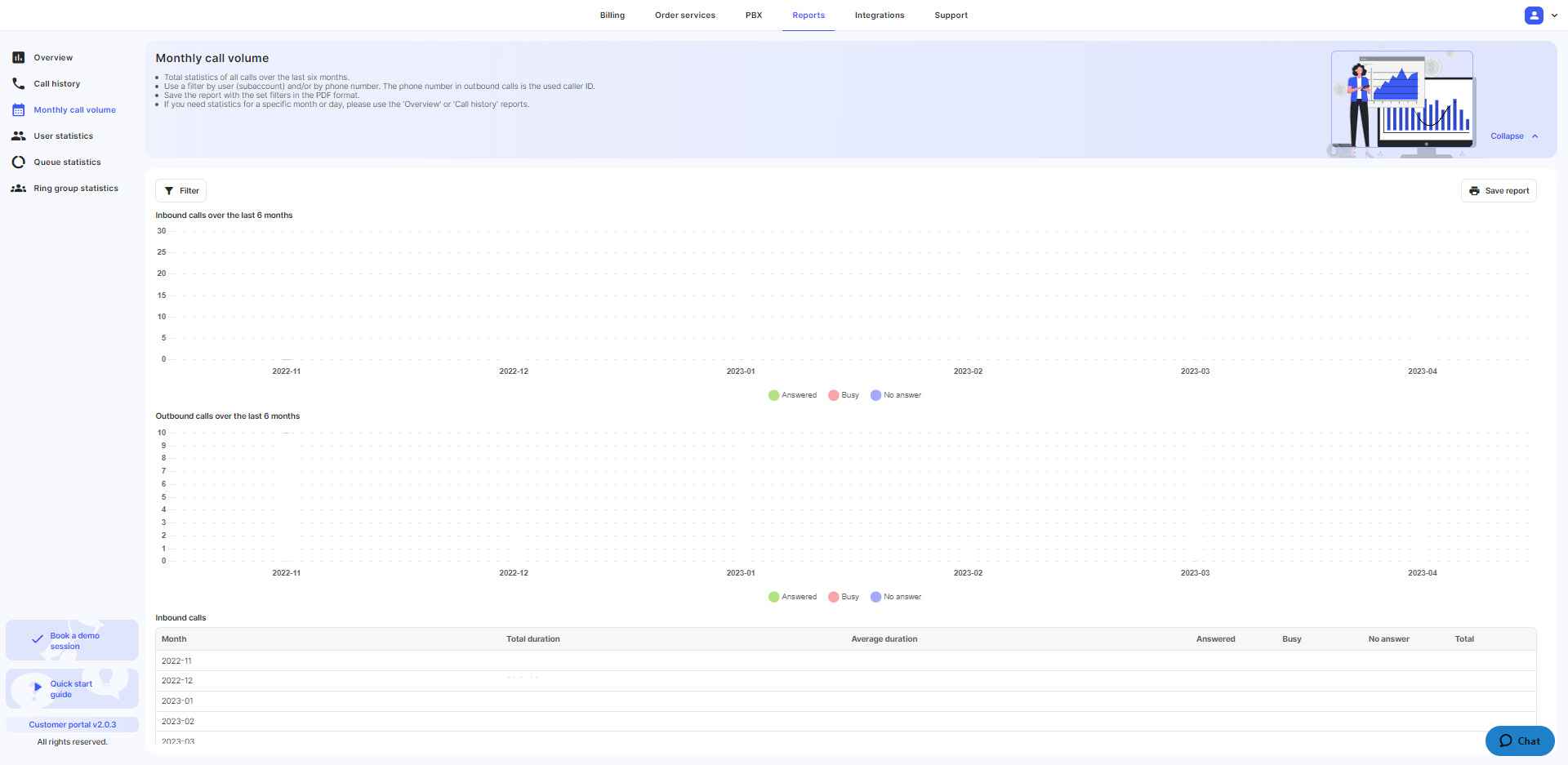Click the chat bubble icon
Viewport: 1568px width, 765px height.
click(1506, 741)
